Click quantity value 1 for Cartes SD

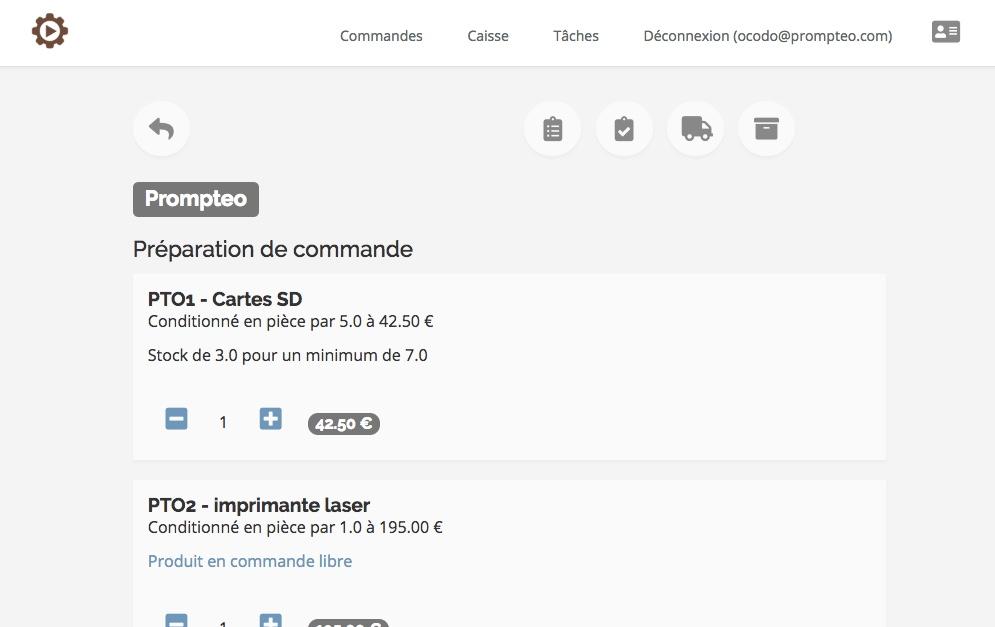223,423
